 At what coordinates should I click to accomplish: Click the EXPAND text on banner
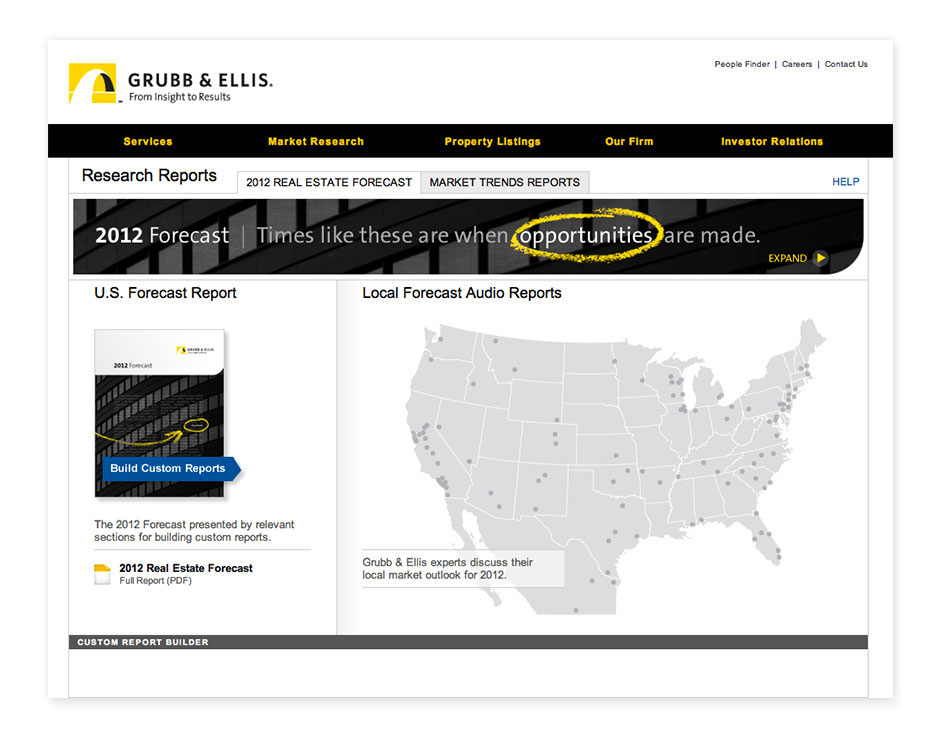787,258
